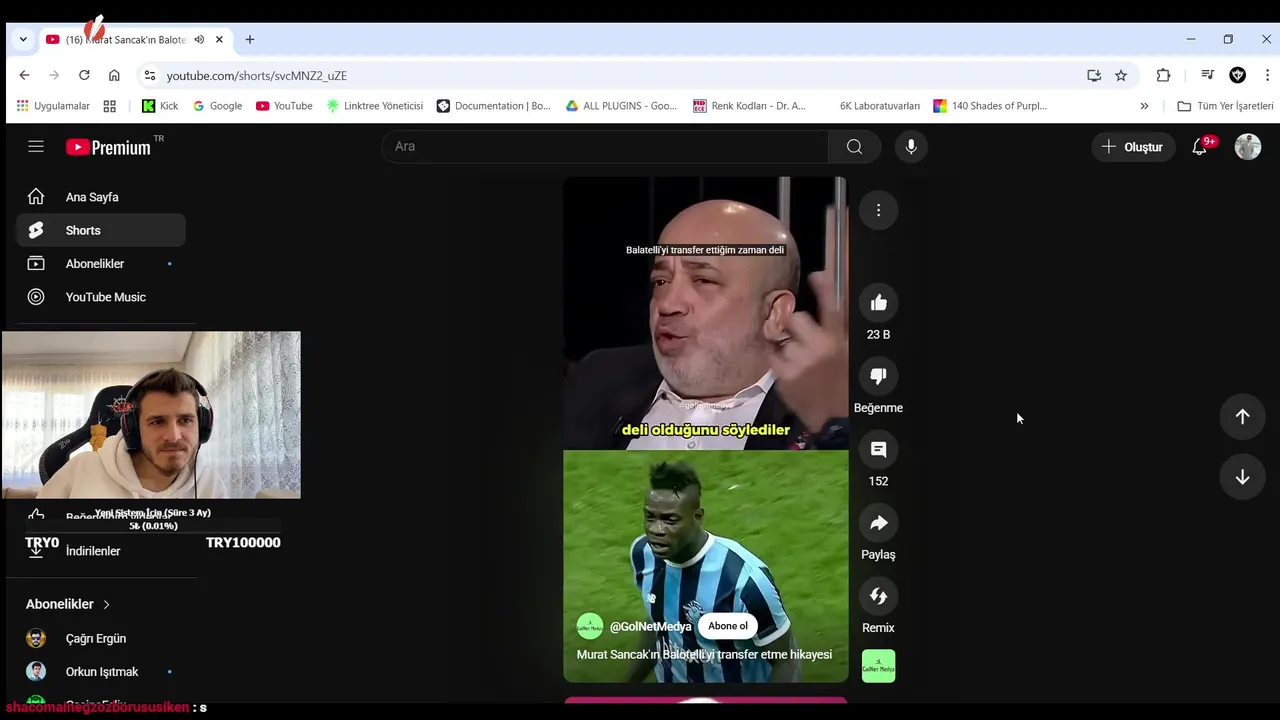
Task: Open the install app icon in address bar
Action: click(1094, 75)
